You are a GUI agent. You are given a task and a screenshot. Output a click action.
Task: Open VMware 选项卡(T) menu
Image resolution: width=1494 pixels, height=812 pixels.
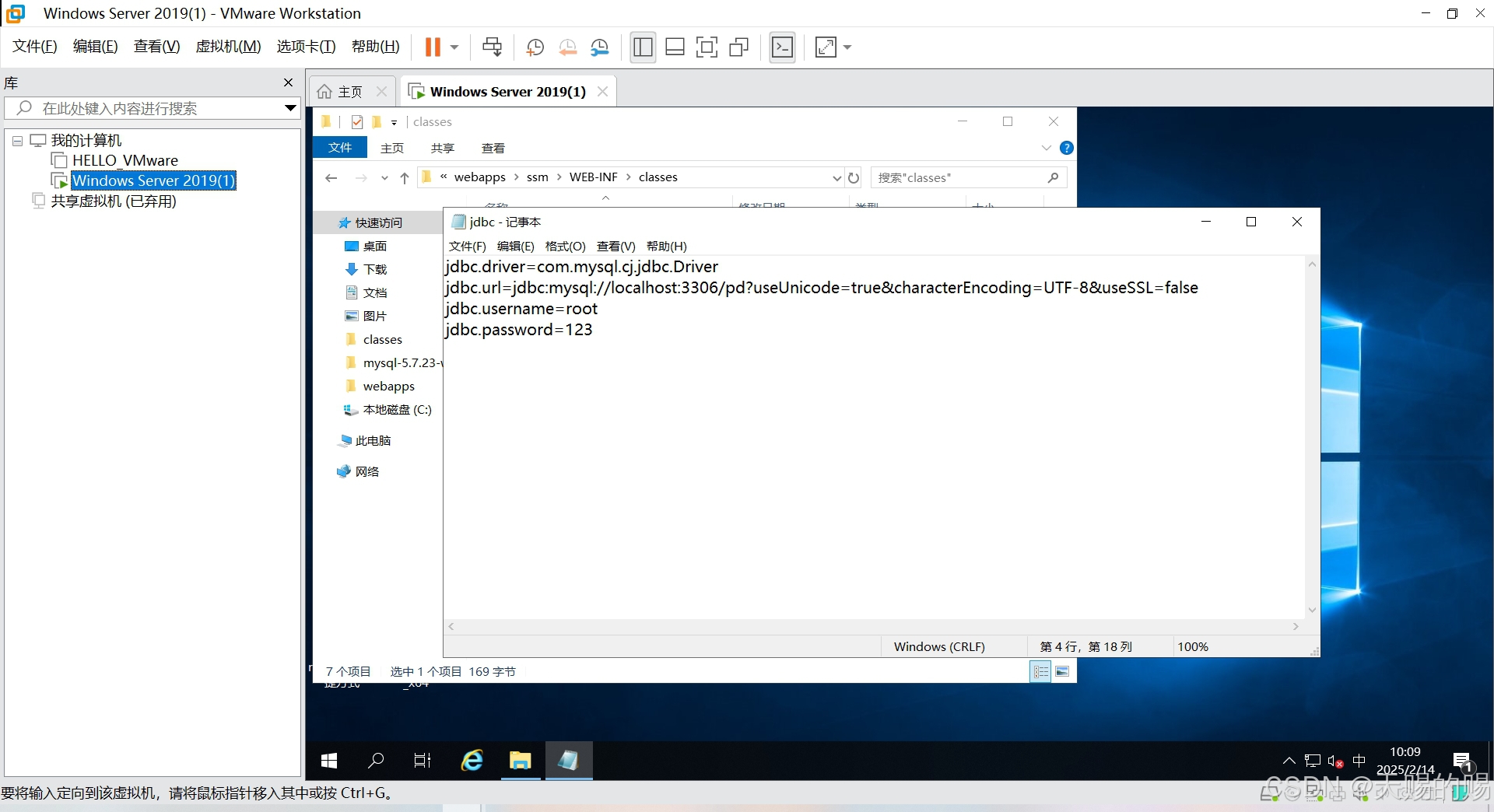click(306, 47)
